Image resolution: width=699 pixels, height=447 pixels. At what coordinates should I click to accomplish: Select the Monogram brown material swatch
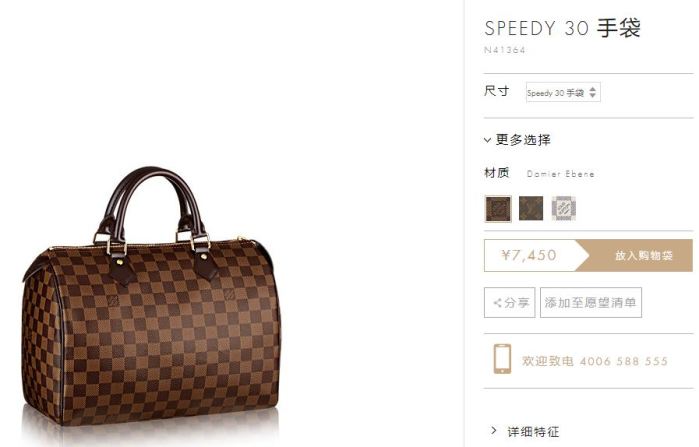point(531,208)
